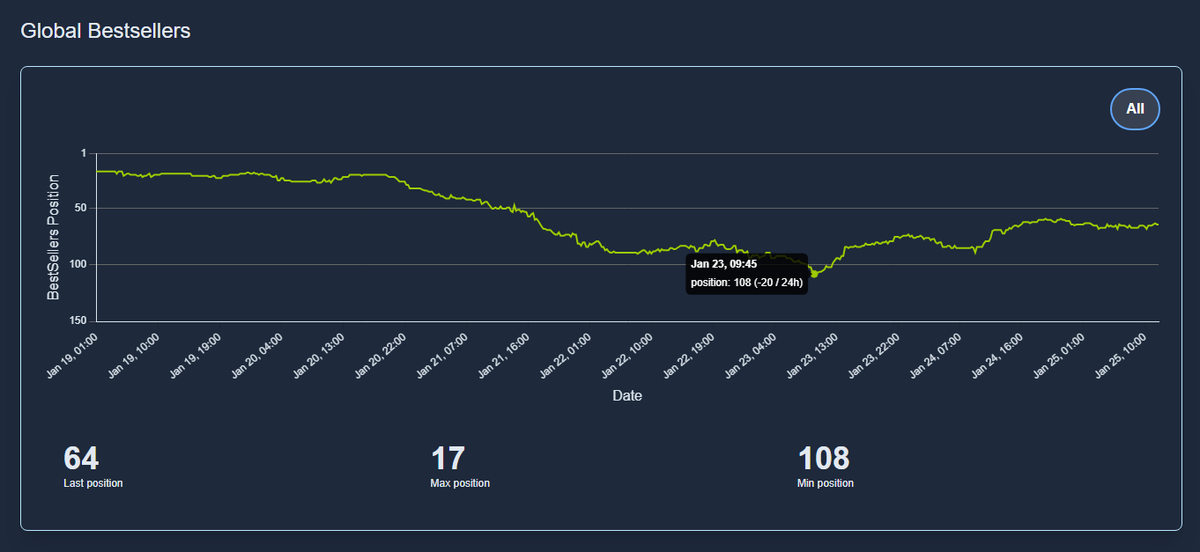Click the Min position value 108
This screenshot has height=552, width=1200.
click(x=824, y=459)
